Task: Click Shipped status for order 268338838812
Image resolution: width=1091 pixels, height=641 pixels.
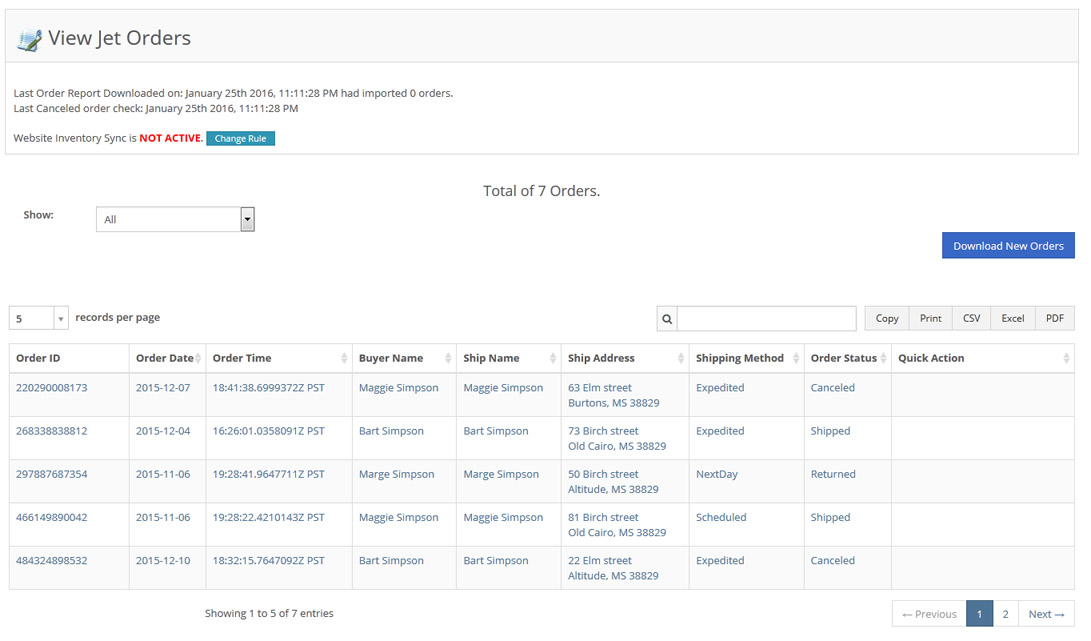Action: 830,431
